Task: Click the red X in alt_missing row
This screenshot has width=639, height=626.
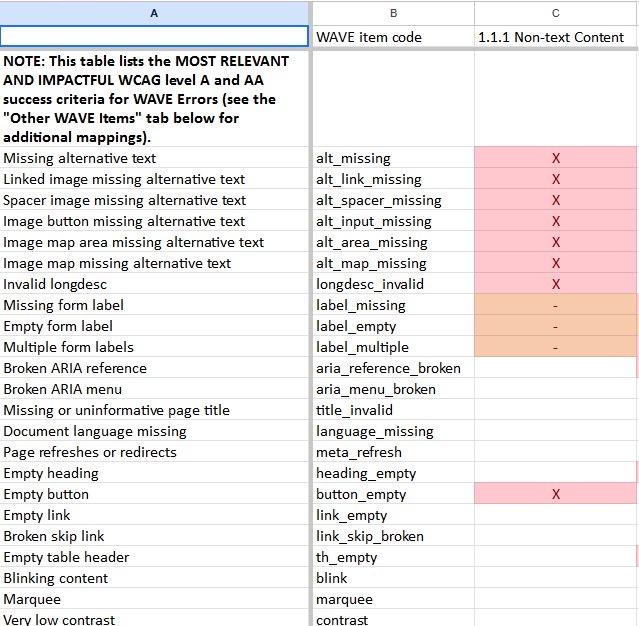Action: (x=556, y=158)
